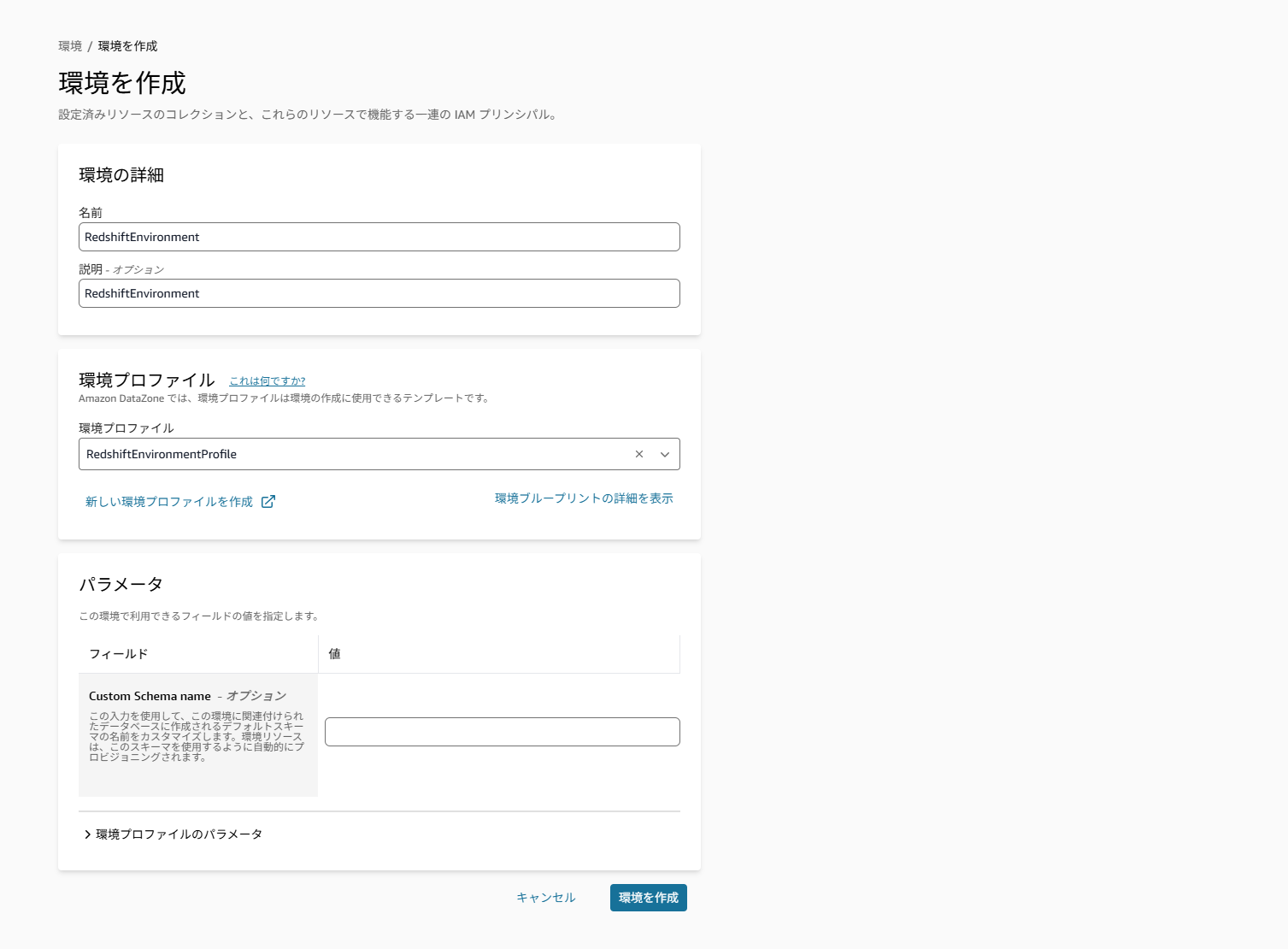Expand the 環境プロファイルのパラメータ section

(x=173, y=834)
